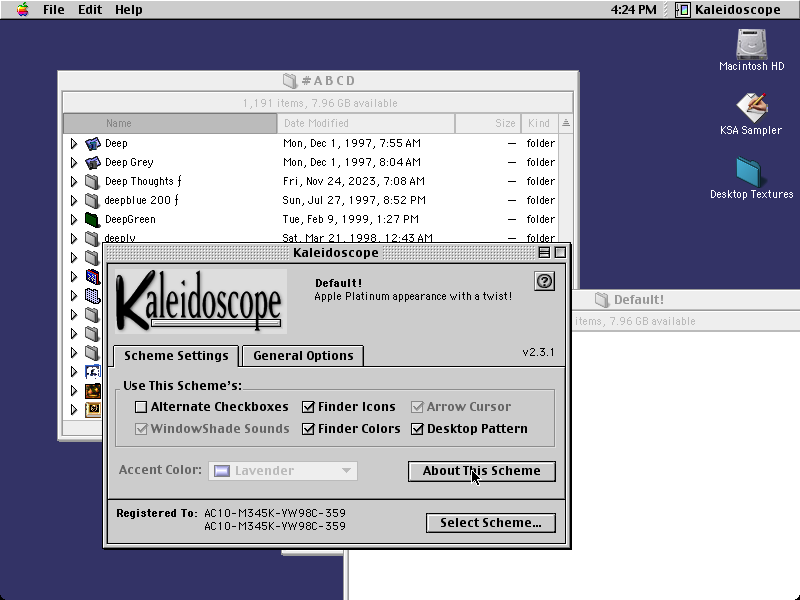This screenshot has height=600, width=800.
Task: Select the "Deep" folder name
Action: (x=116, y=143)
